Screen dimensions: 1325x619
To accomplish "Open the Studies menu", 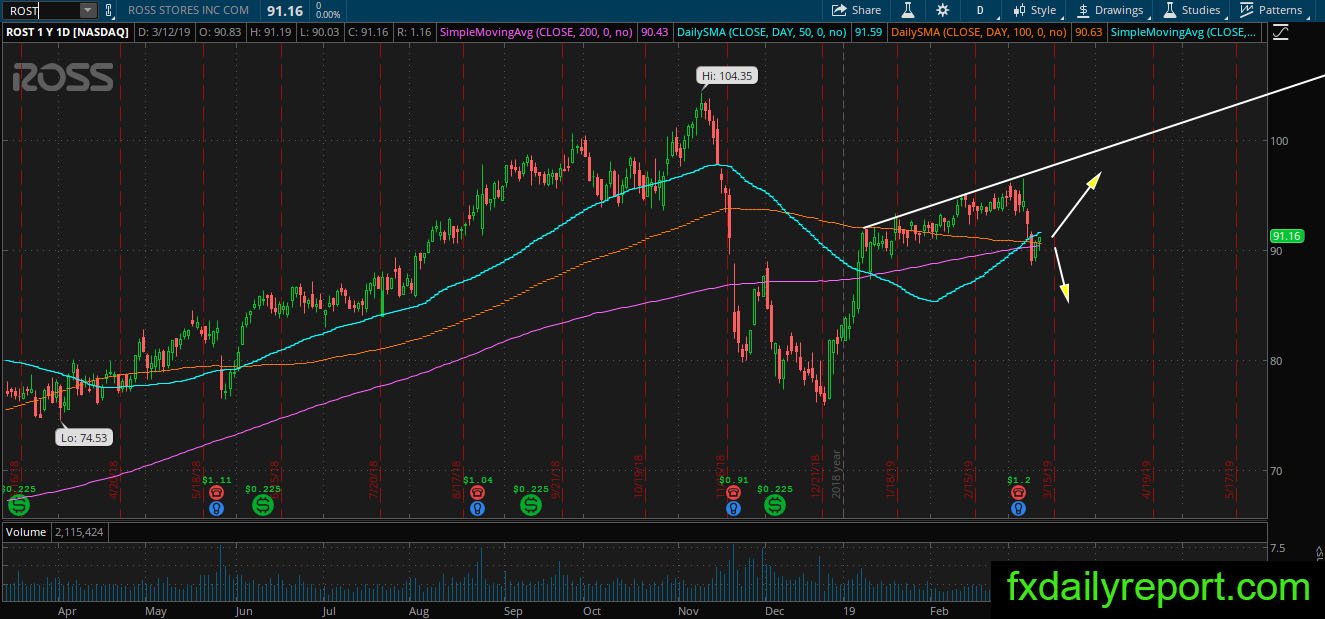I will 1191,10.
